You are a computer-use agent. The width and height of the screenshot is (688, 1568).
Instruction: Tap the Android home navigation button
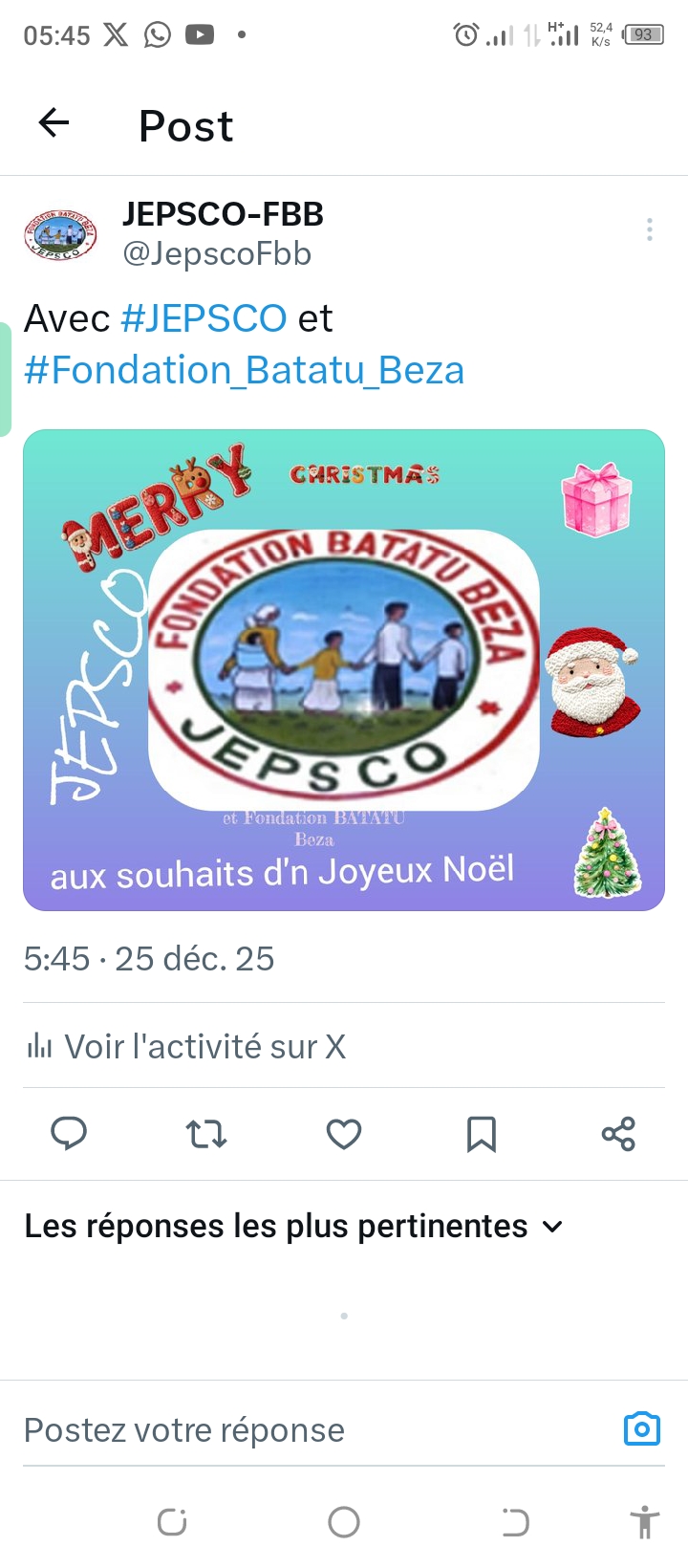[x=344, y=1522]
